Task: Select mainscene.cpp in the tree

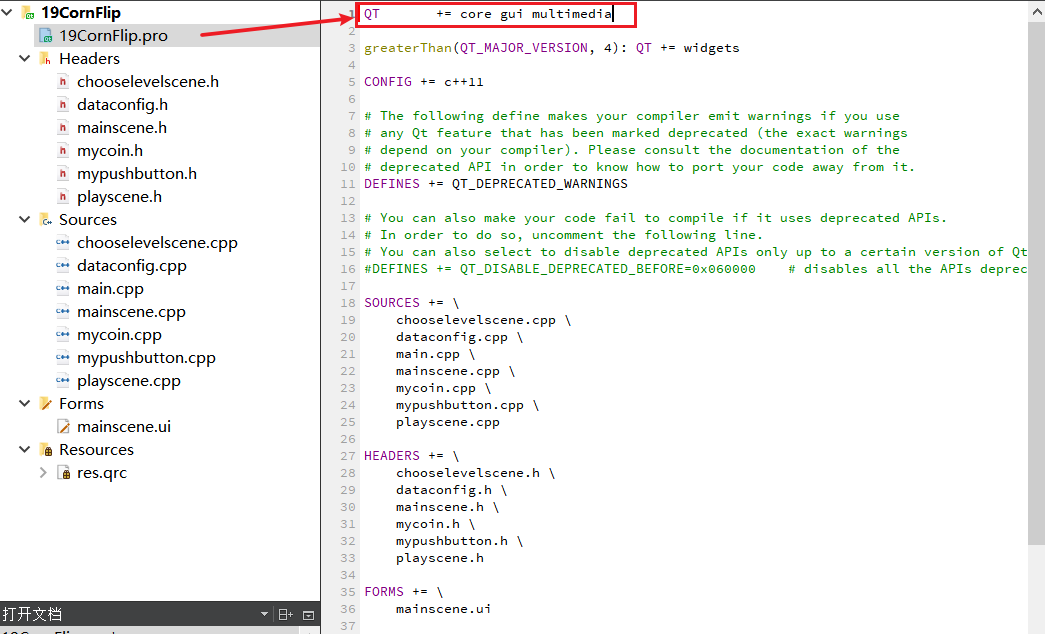Action: click(131, 311)
